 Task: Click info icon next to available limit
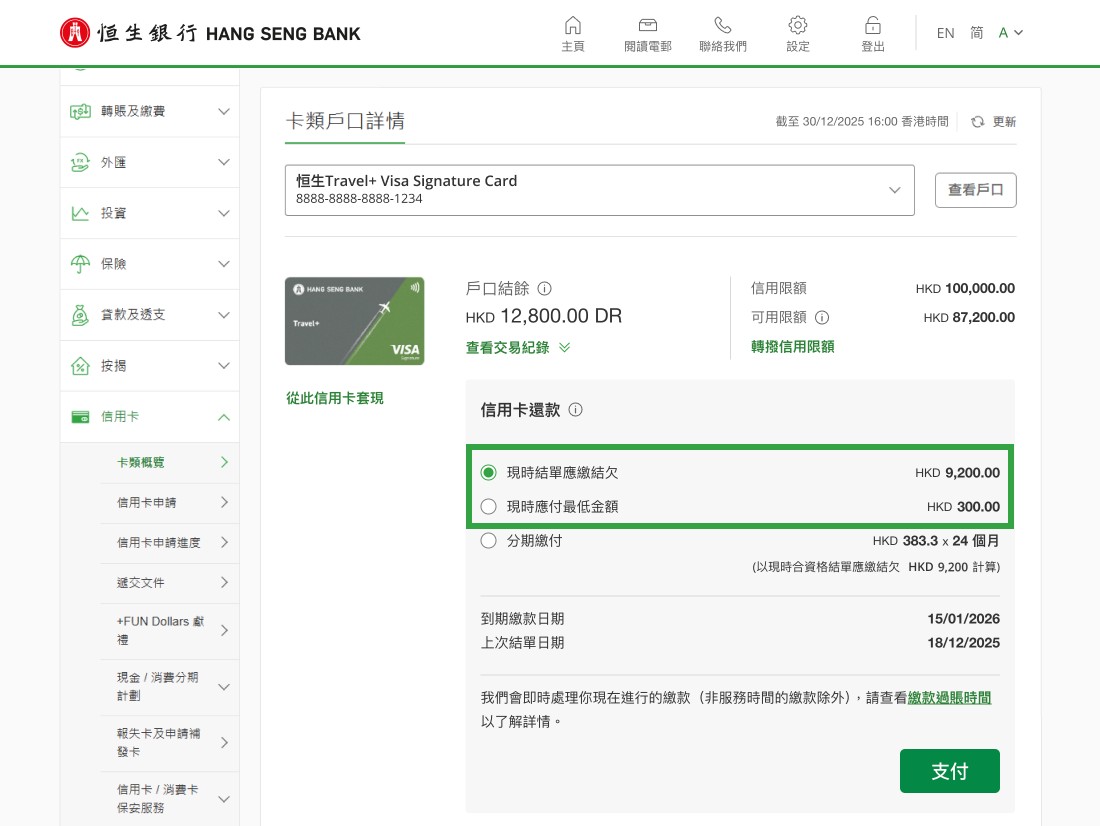[822, 318]
